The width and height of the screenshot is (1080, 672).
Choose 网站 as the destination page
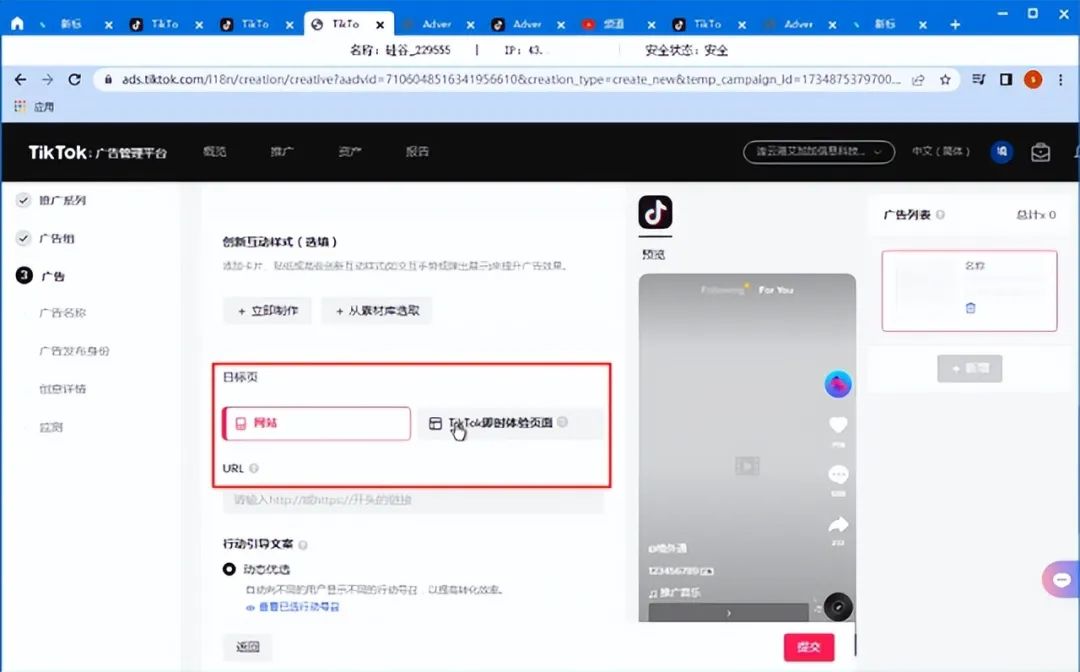(316, 423)
